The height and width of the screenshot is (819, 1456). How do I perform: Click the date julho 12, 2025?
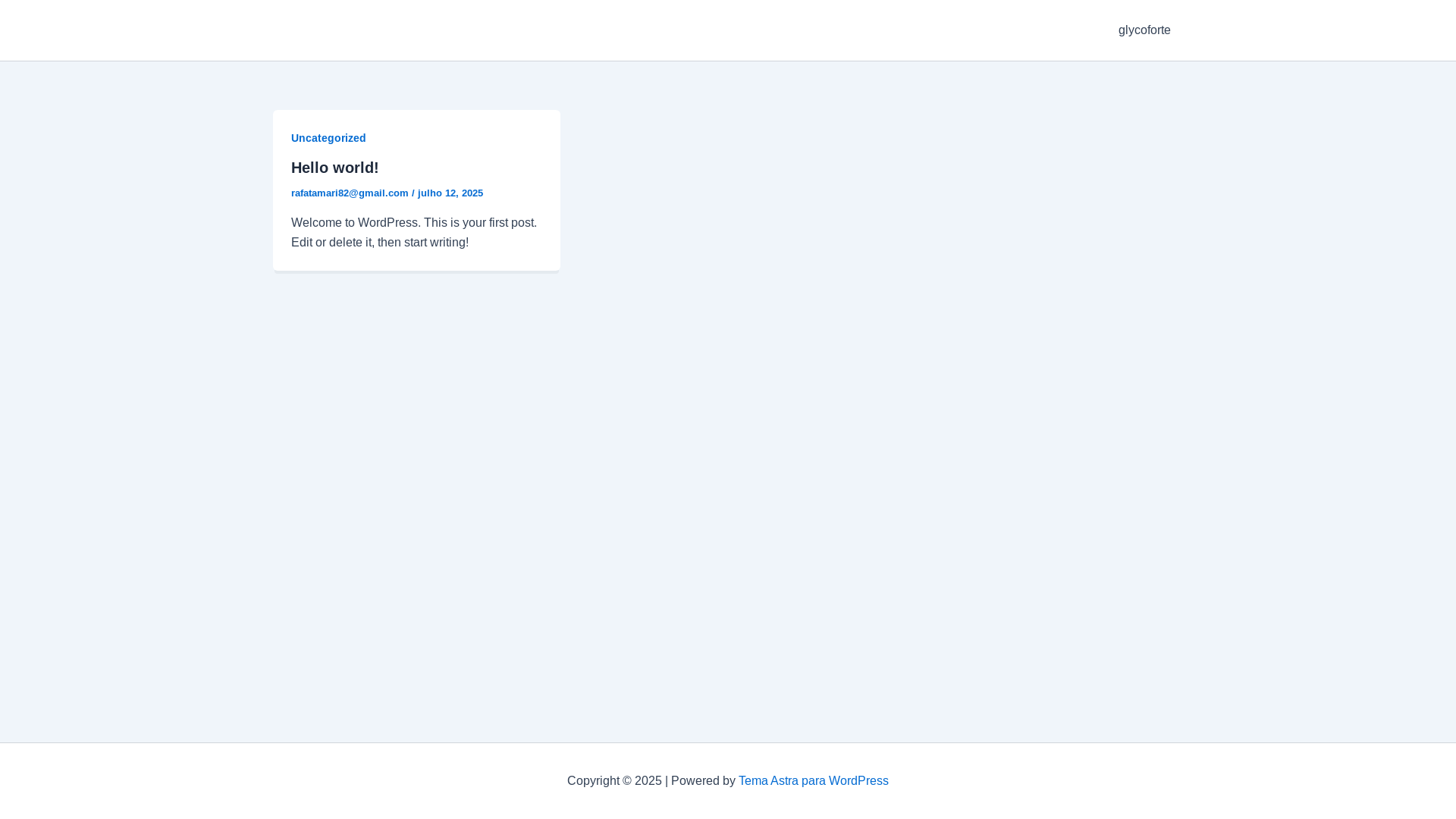click(x=450, y=193)
